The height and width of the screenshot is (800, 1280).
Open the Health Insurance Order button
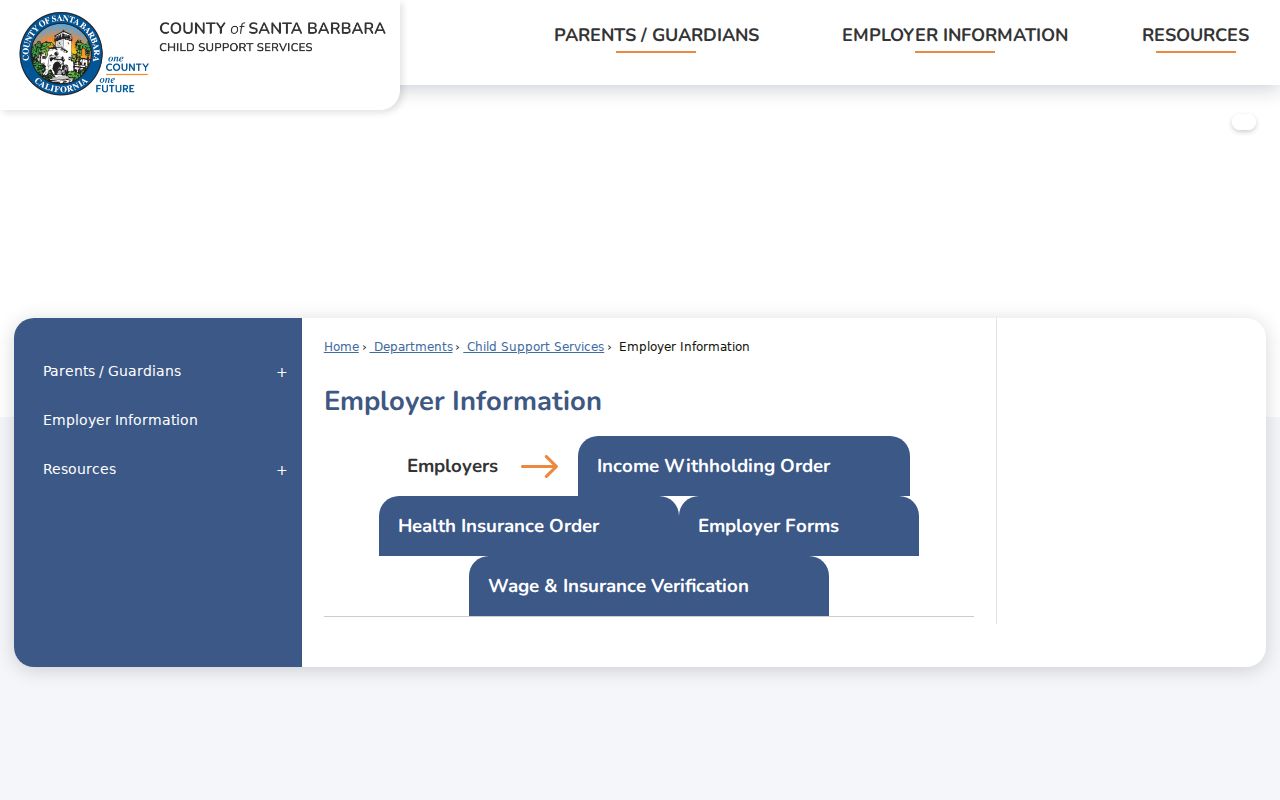(528, 526)
